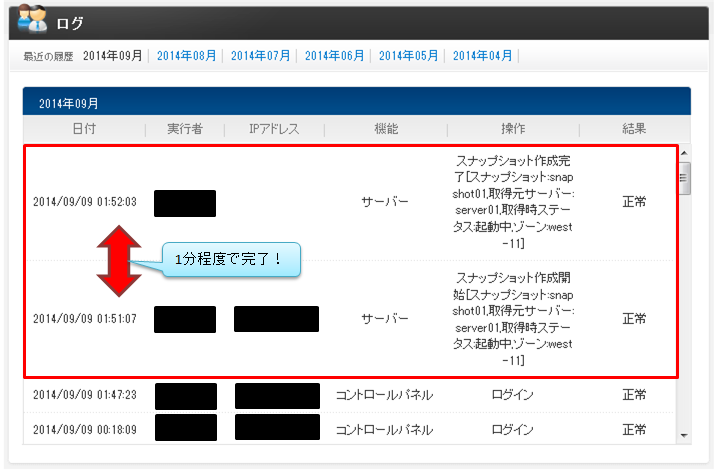Click the 結果 column header
The height and width of the screenshot is (470, 715).
[634, 129]
